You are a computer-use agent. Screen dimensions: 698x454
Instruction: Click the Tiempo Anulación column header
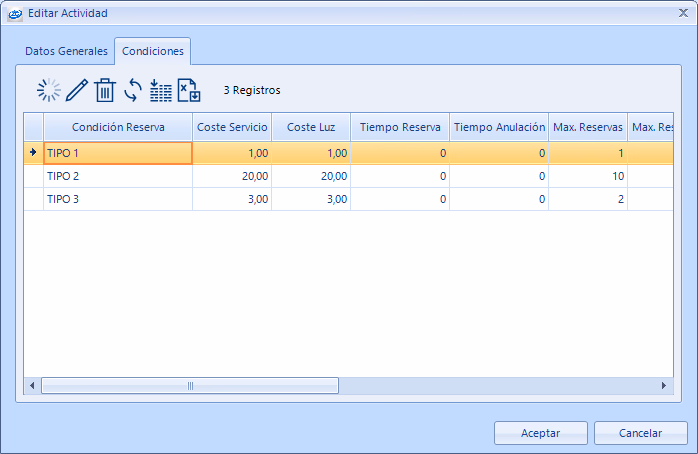(x=499, y=127)
